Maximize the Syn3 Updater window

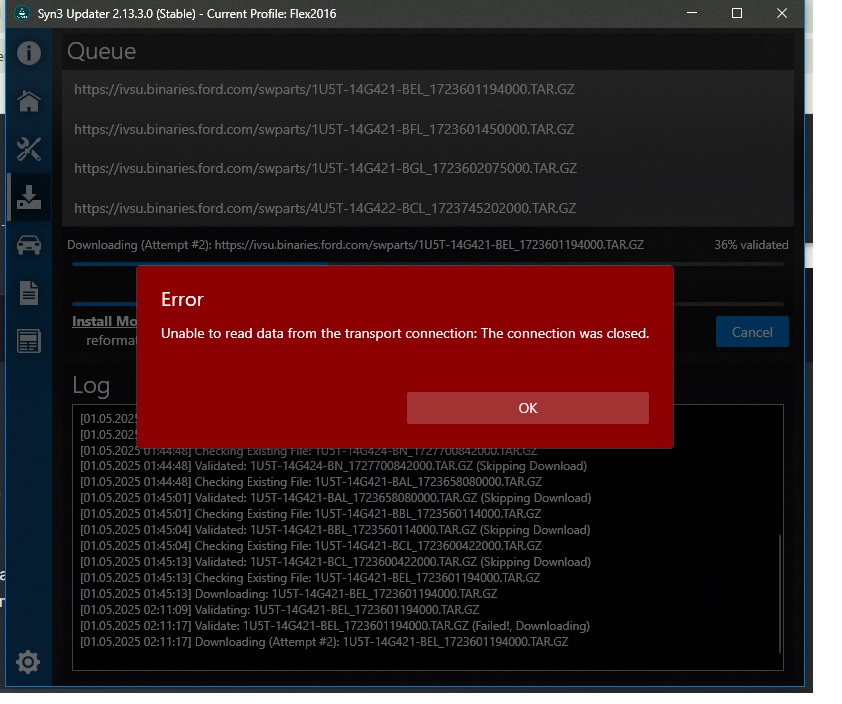[x=736, y=14]
